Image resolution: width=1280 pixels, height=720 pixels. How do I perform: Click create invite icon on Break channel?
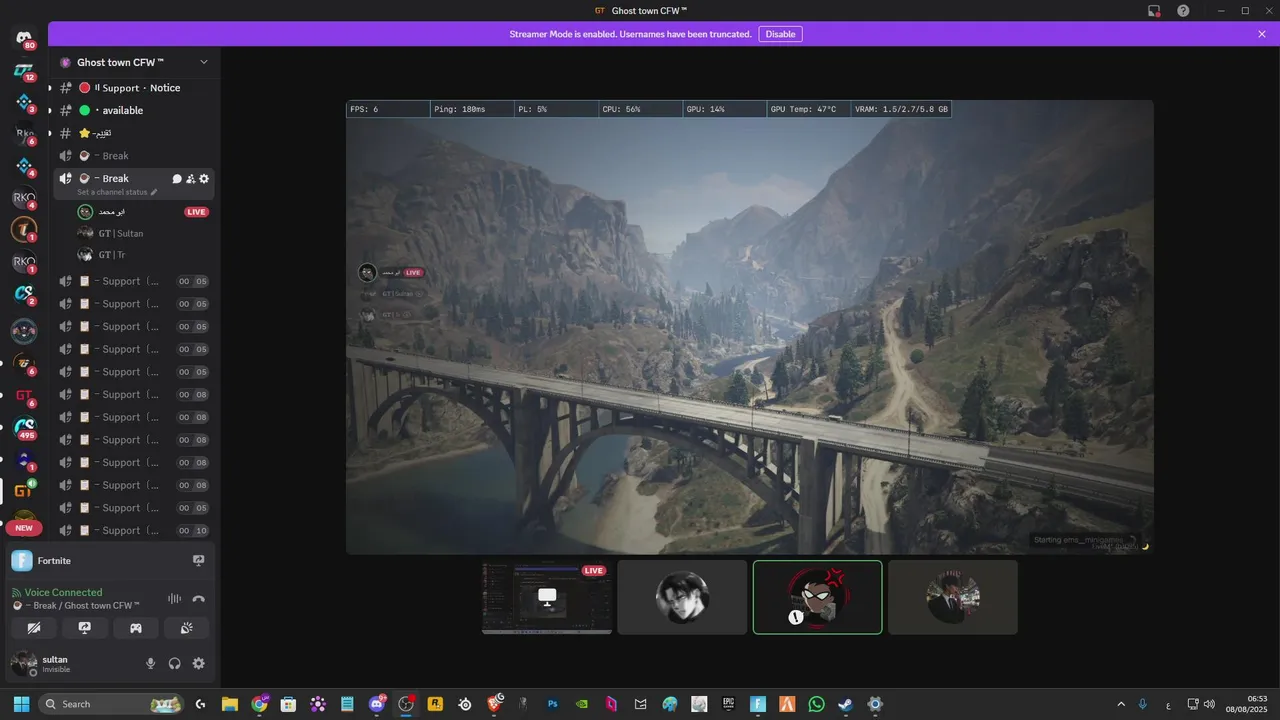tap(190, 179)
